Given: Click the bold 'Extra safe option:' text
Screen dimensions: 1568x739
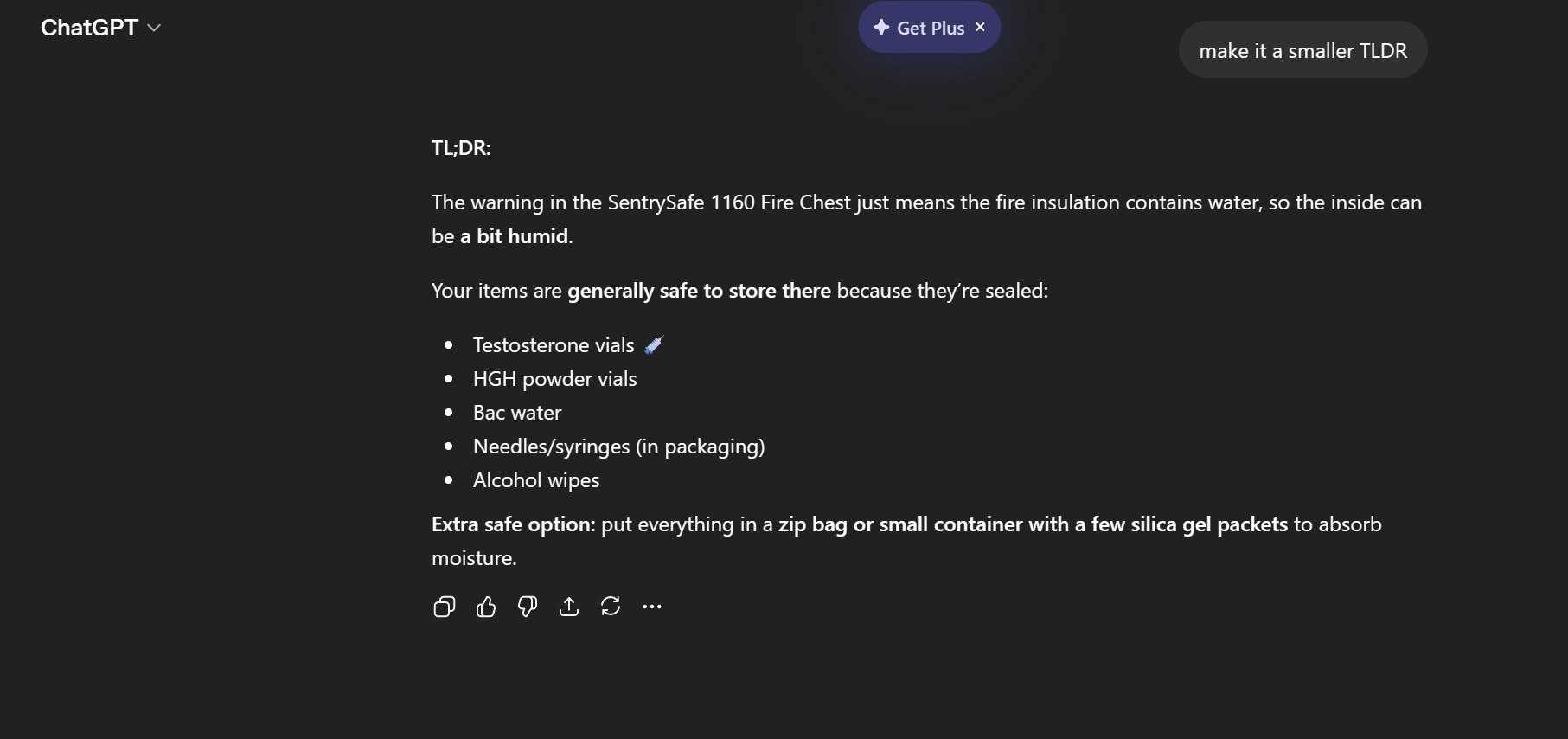Looking at the screenshot, I should (x=514, y=524).
